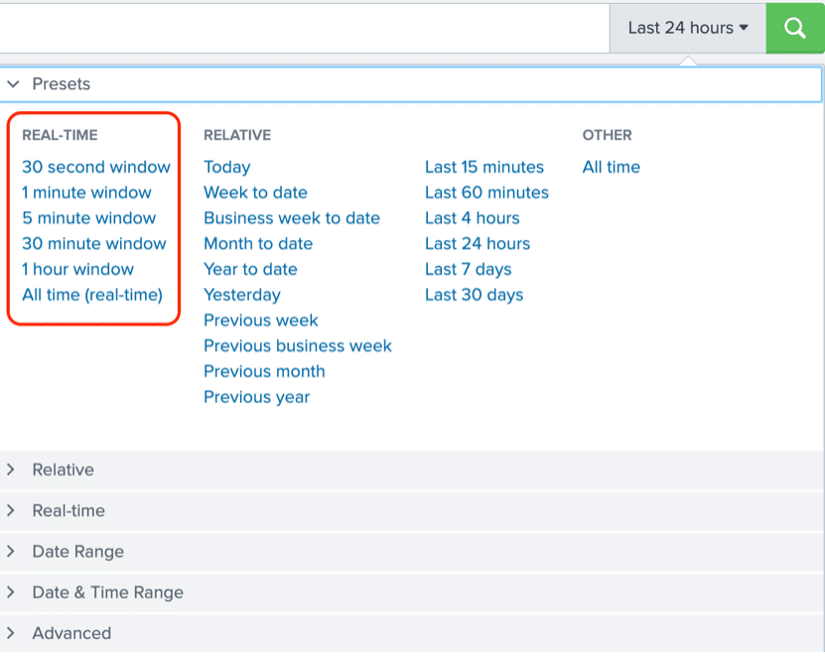
Task: Select the Today relative preset
Action: [227, 167]
